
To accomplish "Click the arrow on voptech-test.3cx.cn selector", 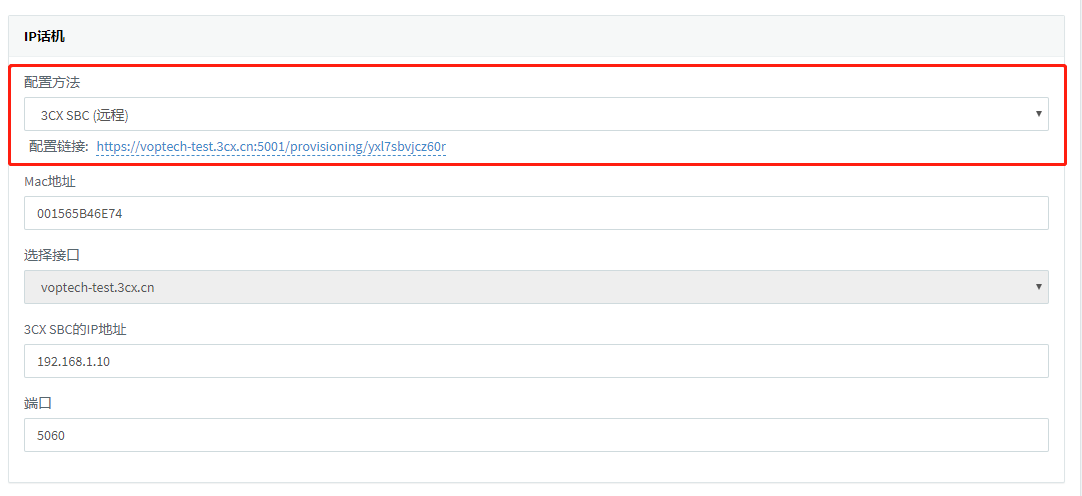I will click(x=1039, y=287).
